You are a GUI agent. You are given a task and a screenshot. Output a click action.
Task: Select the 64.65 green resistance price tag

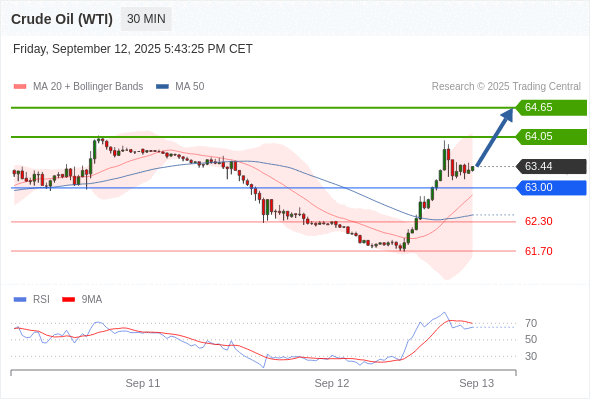pos(551,107)
